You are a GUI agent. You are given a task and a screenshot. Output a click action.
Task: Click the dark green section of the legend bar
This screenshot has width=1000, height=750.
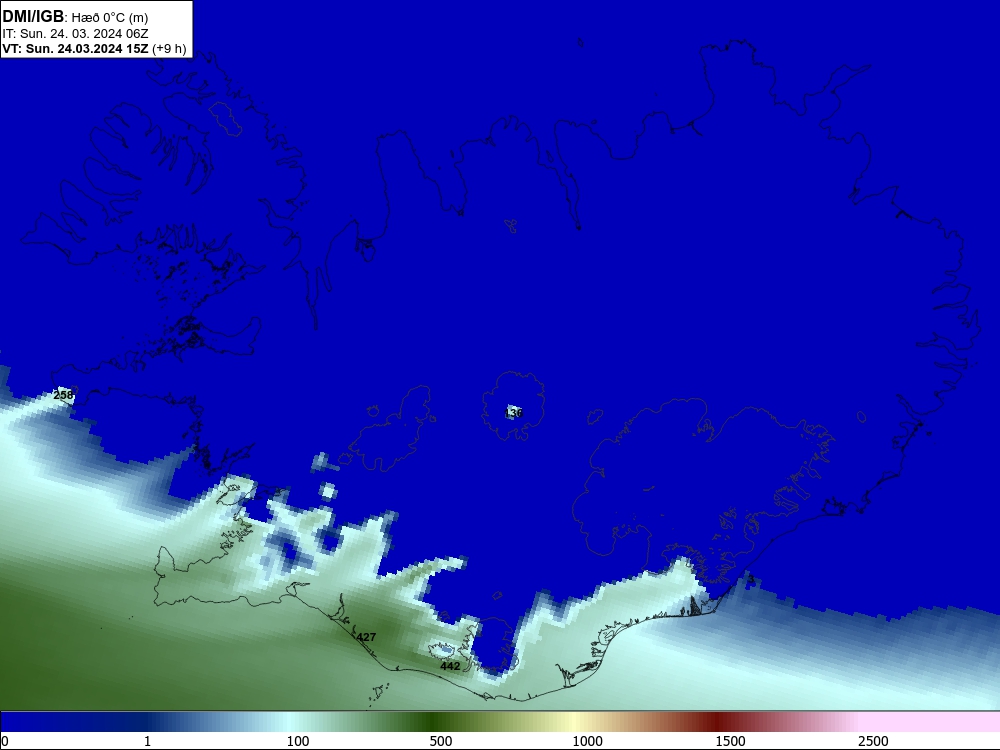(x=434, y=722)
